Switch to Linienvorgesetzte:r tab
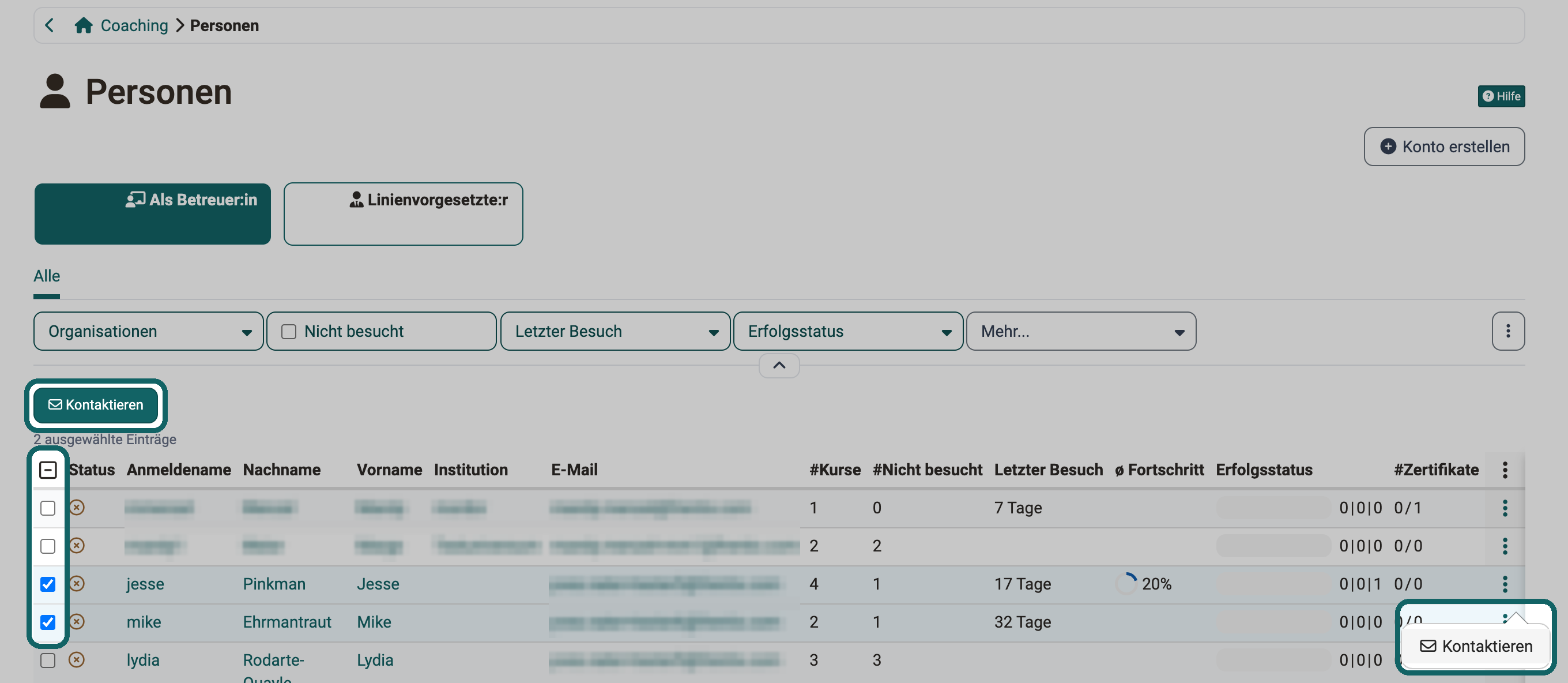1568x683 pixels. click(x=403, y=214)
